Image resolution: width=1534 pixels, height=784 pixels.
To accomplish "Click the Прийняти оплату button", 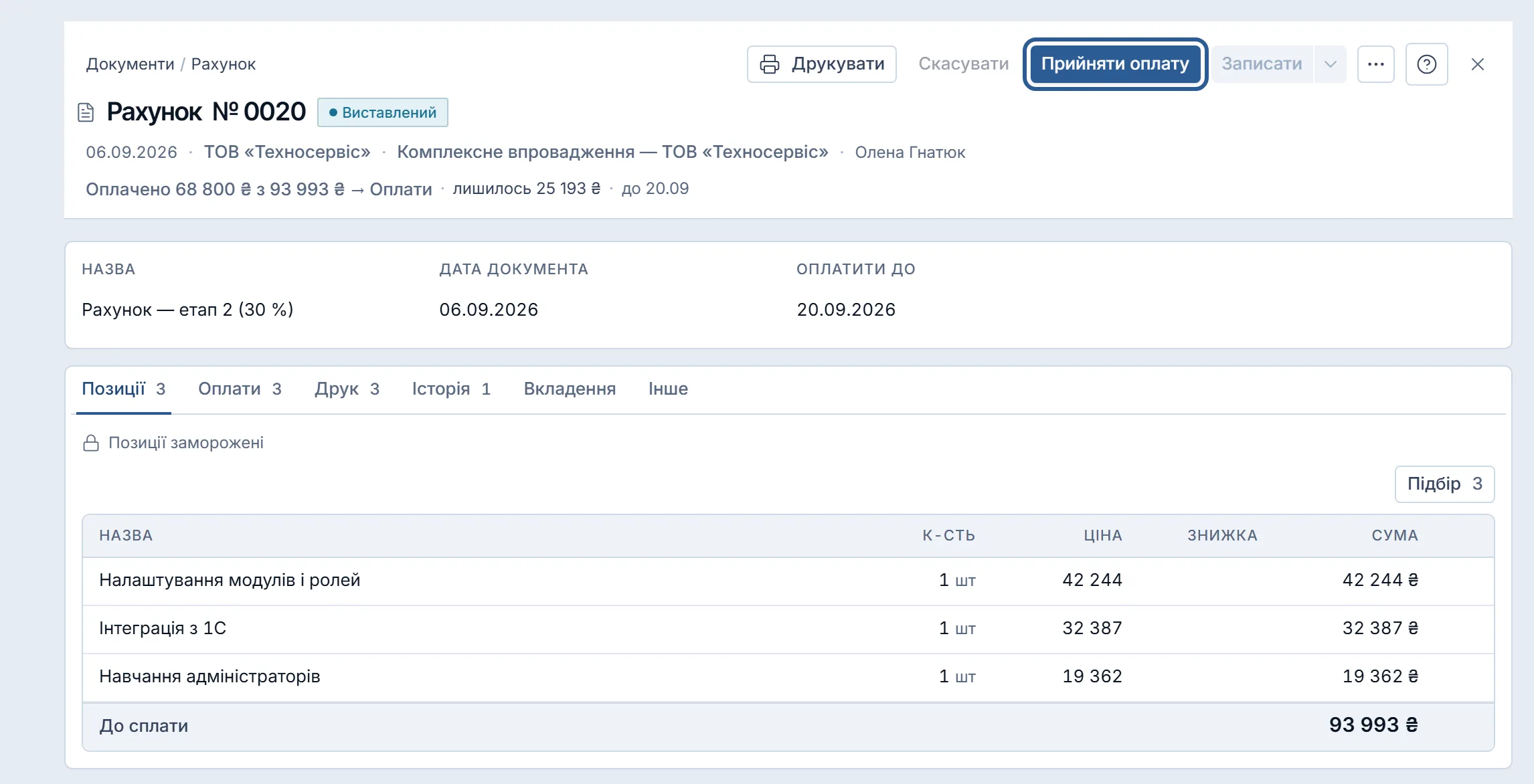I will click(x=1115, y=64).
